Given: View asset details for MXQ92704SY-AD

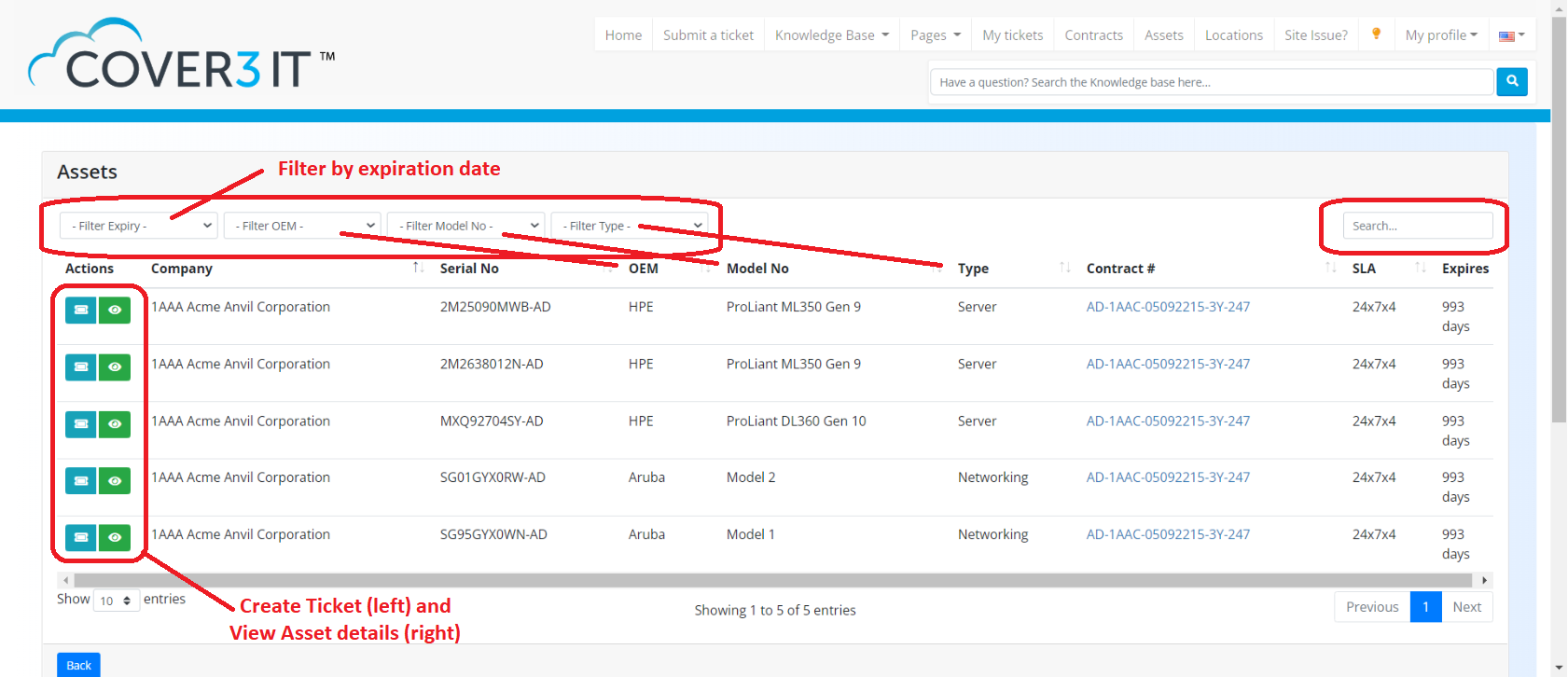Looking at the screenshot, I should 115,424.
